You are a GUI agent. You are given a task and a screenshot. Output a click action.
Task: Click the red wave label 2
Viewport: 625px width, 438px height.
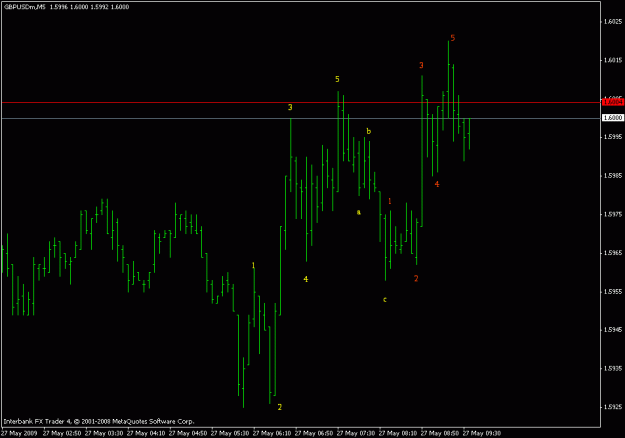[416, 279]
